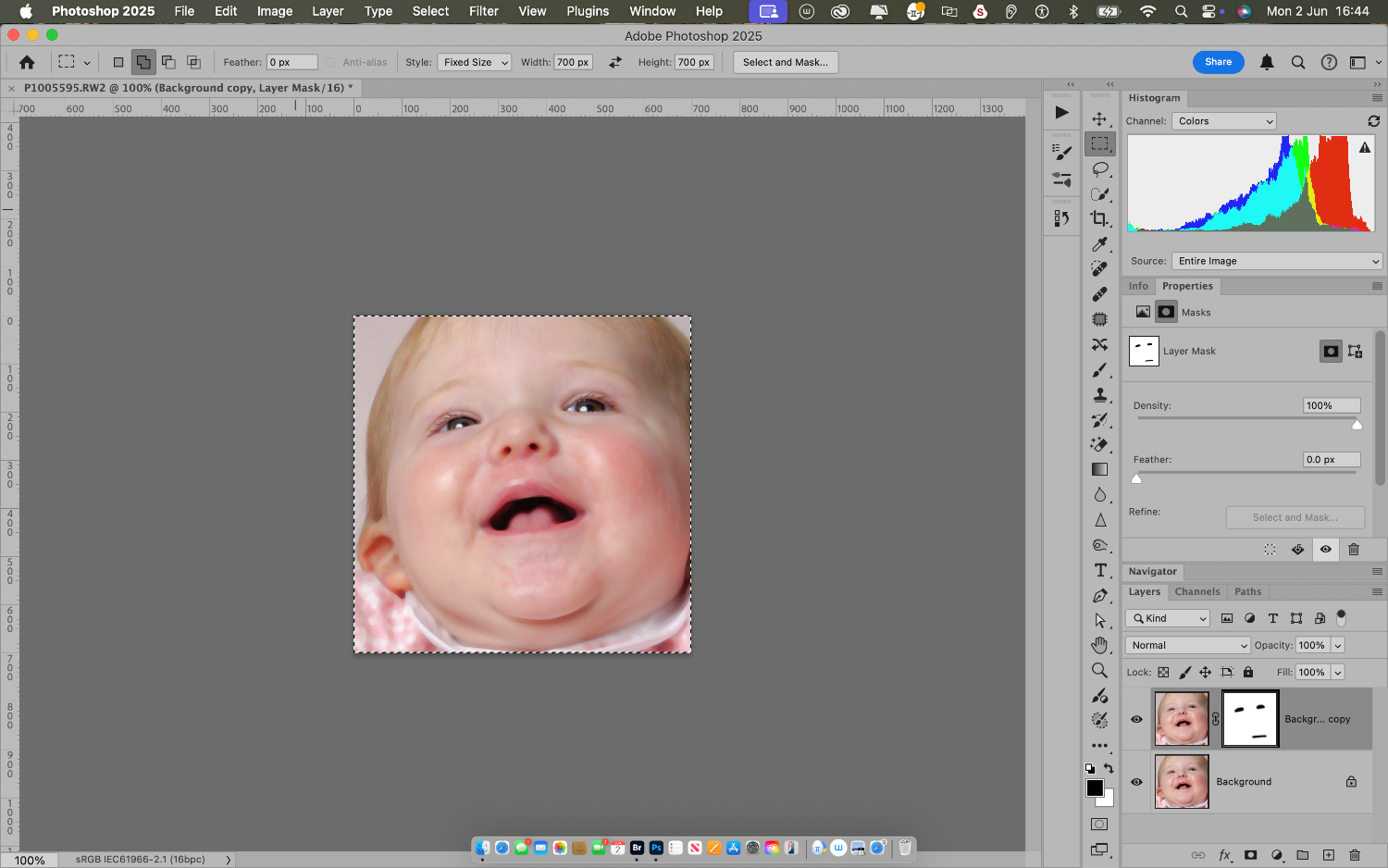Click the Select and Mask button in options bar
This screenshot has height=868, width=1388.
tap(785, 62)
